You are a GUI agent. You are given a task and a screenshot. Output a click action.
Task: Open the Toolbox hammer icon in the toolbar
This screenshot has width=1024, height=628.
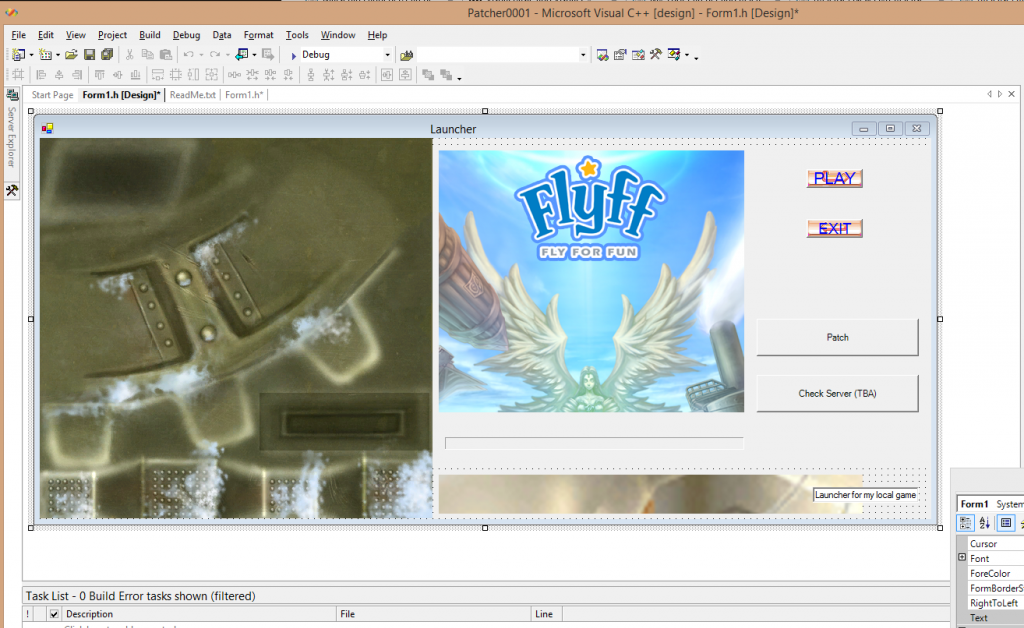pos(656,55)
